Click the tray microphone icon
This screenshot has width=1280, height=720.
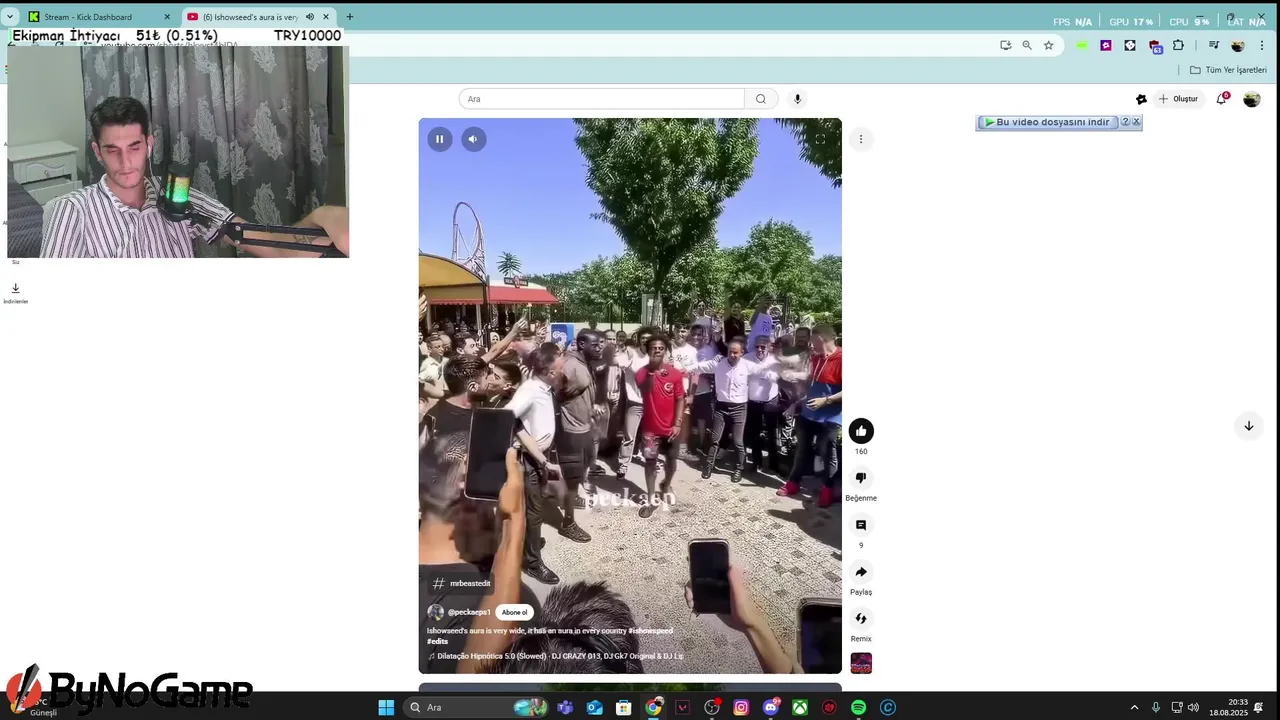(x=1156, y=707)
